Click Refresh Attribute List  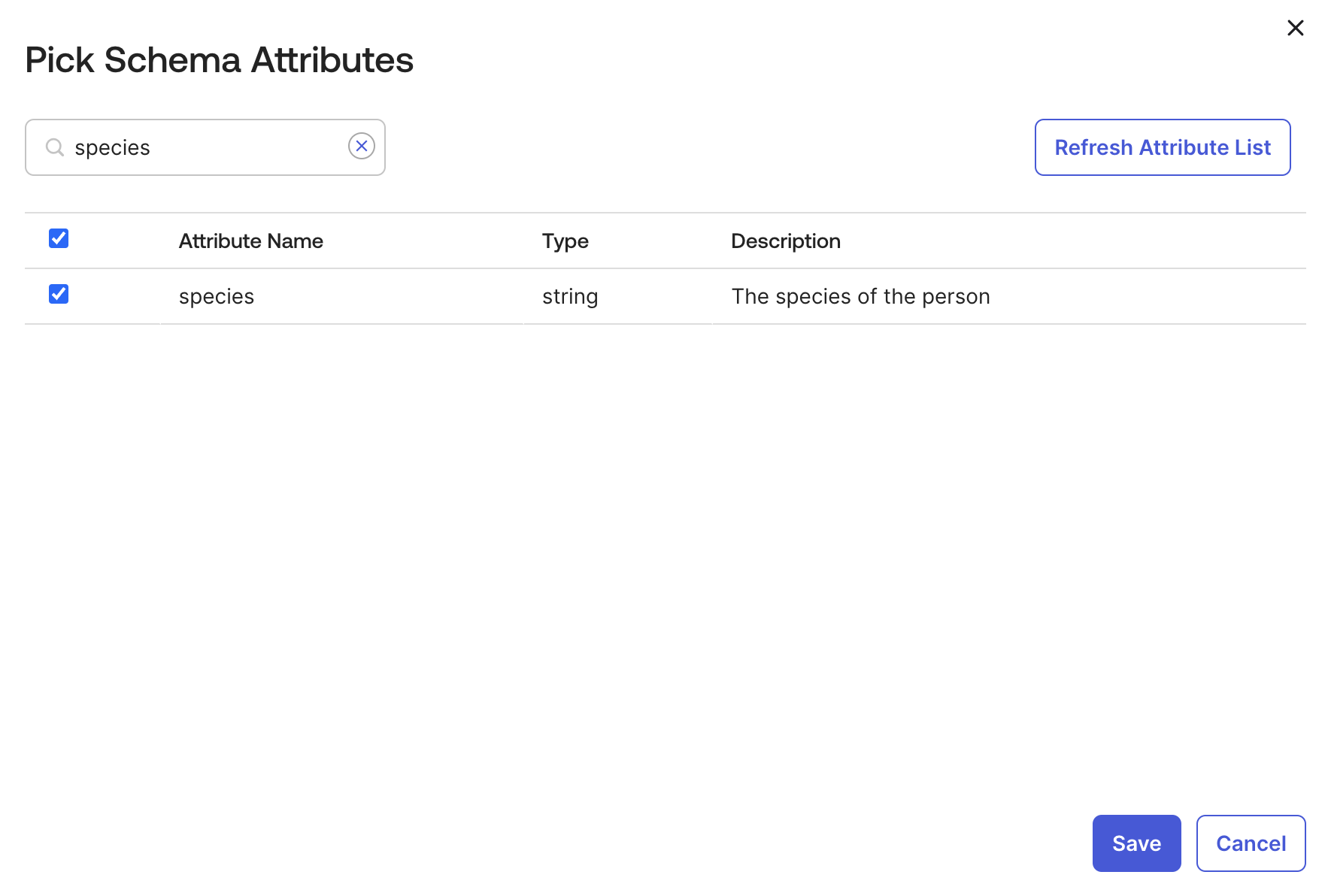click(1163, 147)
